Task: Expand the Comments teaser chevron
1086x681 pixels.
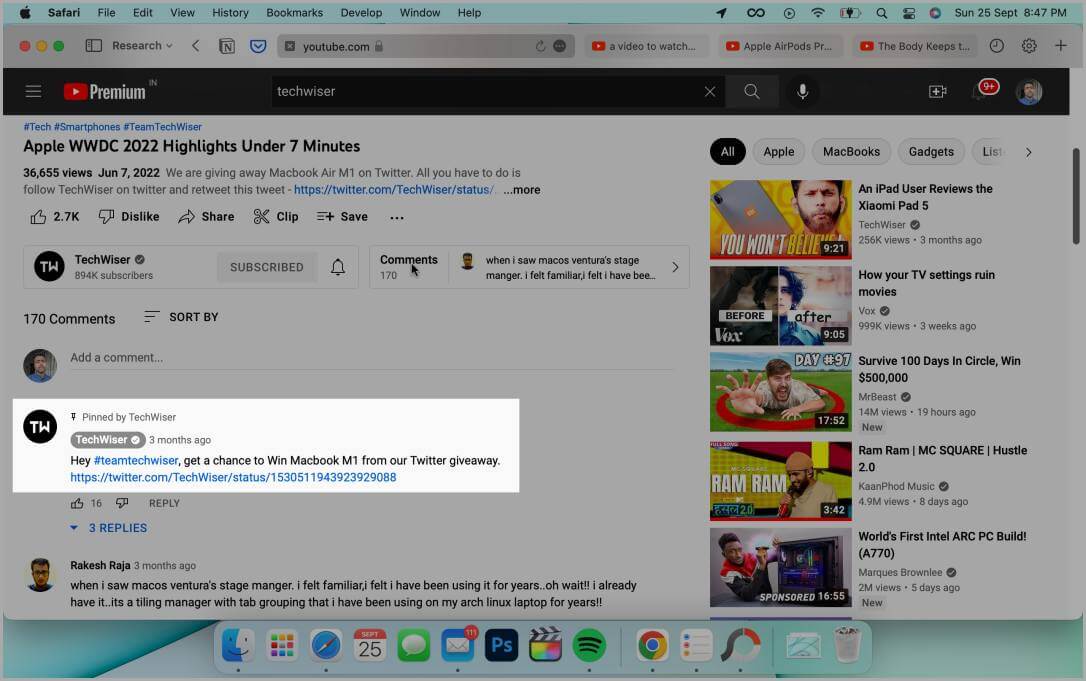Action: [675, 267]
